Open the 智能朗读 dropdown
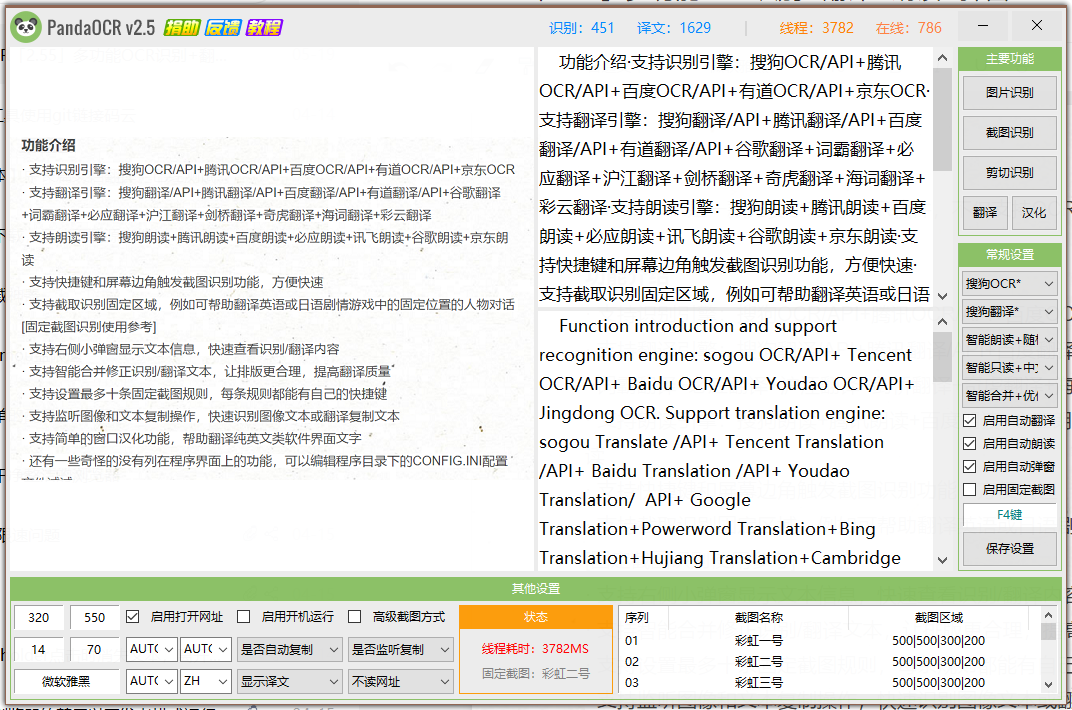 pyautogui.click(x=1010, y=340)
